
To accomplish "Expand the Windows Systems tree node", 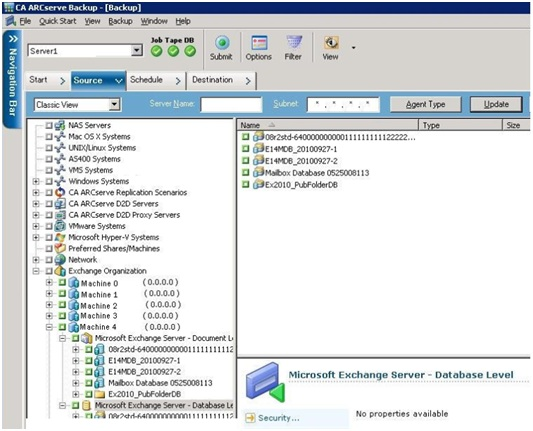I will pyautogui.click(x=36, y=181).
